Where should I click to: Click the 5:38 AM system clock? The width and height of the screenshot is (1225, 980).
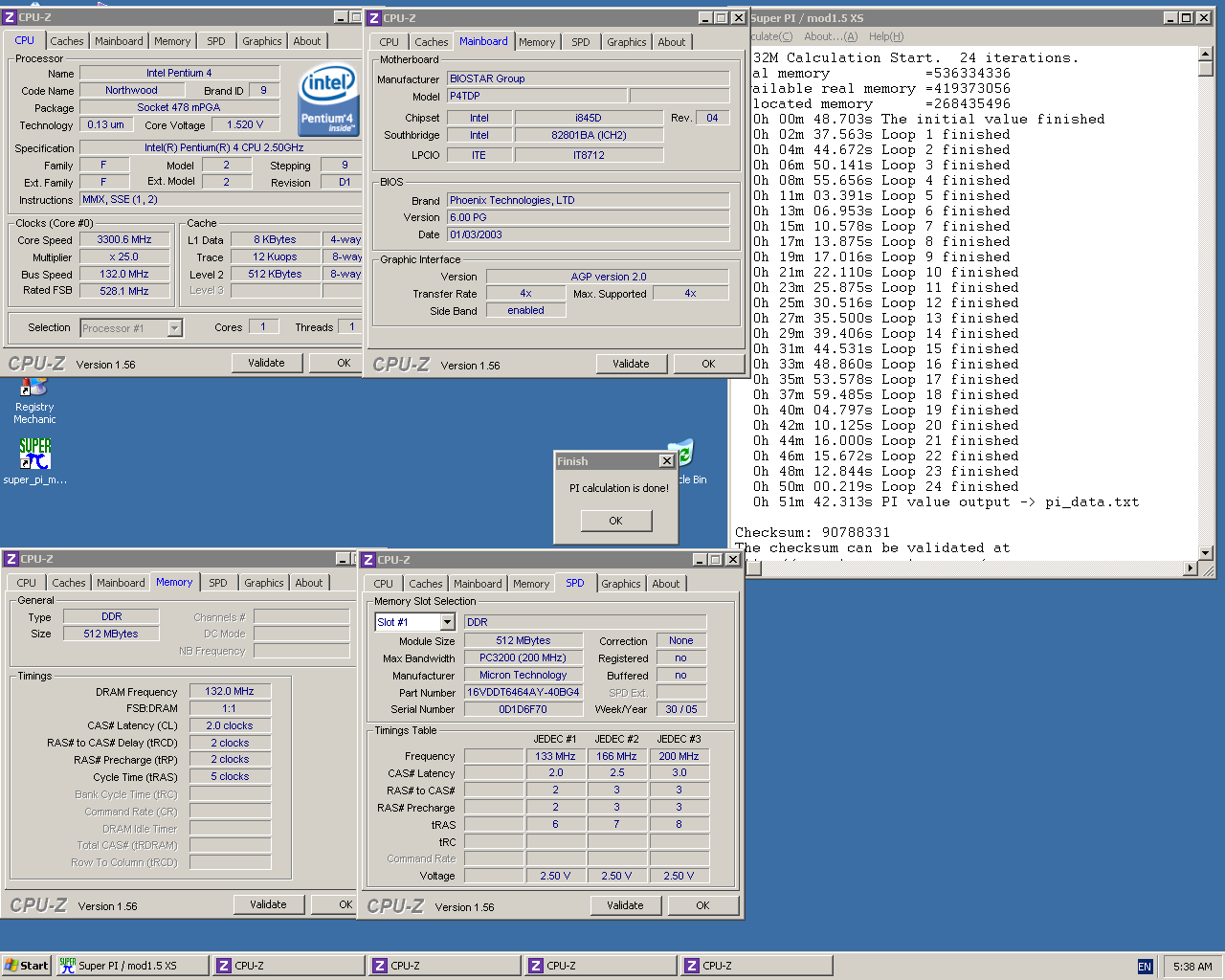pyautogui.click(x=1192, y=967)
